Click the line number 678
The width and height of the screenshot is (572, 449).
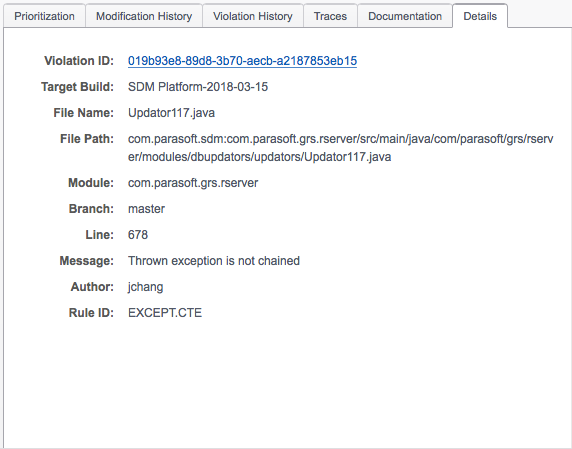pyautogui.click(x=138, y=235)
